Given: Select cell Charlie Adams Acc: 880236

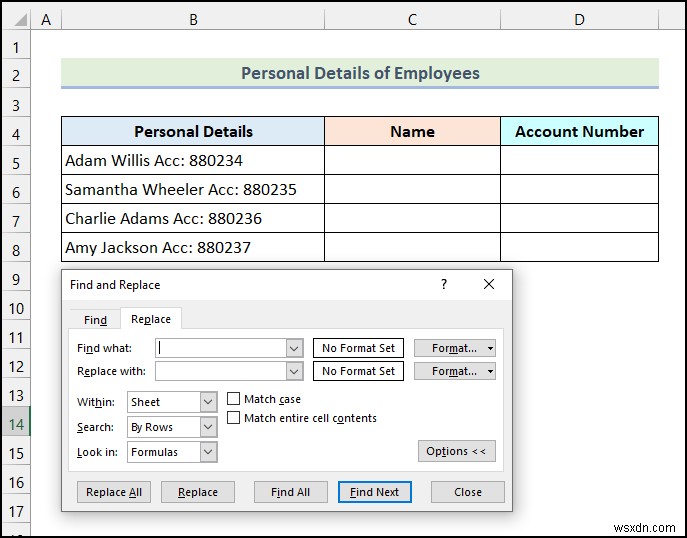Looking at the screenshot, I should tap(193, 218).
